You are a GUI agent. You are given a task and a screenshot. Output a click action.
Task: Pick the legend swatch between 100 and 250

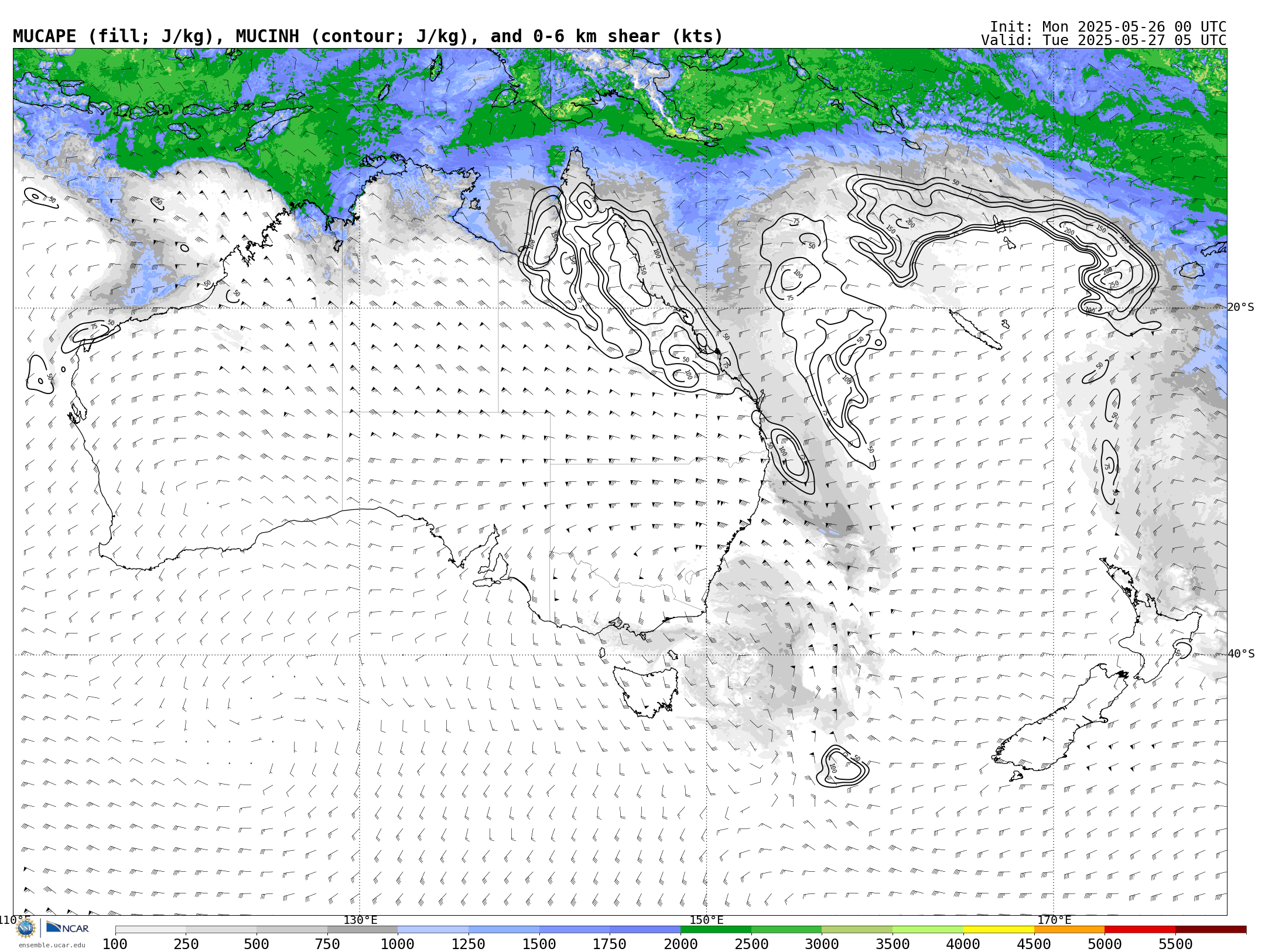click(151, 929)
